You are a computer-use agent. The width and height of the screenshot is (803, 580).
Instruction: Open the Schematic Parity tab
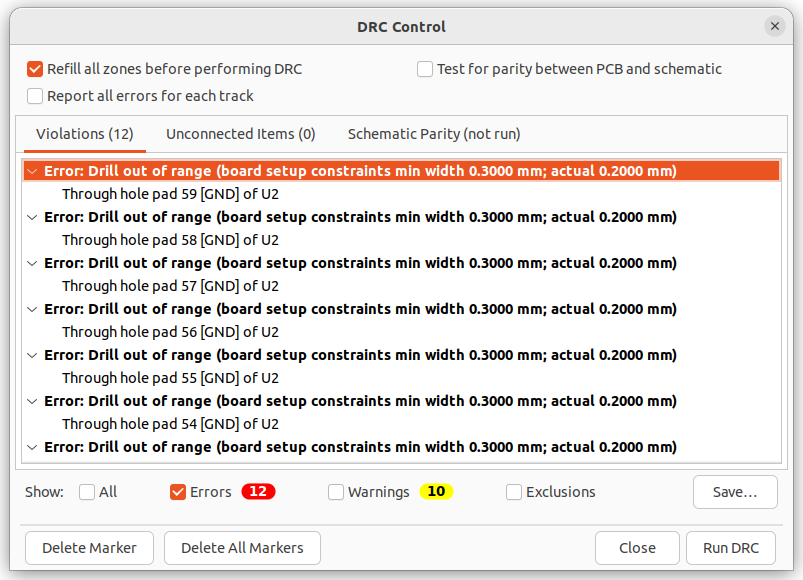point(434,134)
